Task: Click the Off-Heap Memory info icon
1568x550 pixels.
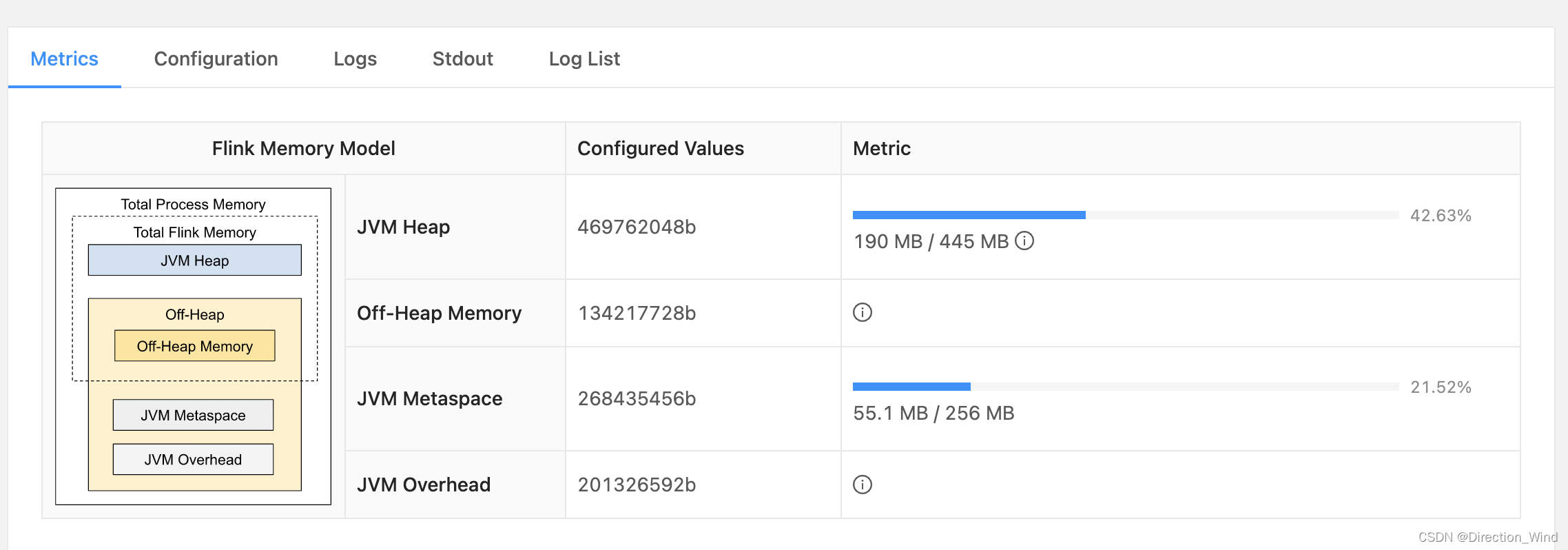Action: pyautogui.click(x=863, y=312)
